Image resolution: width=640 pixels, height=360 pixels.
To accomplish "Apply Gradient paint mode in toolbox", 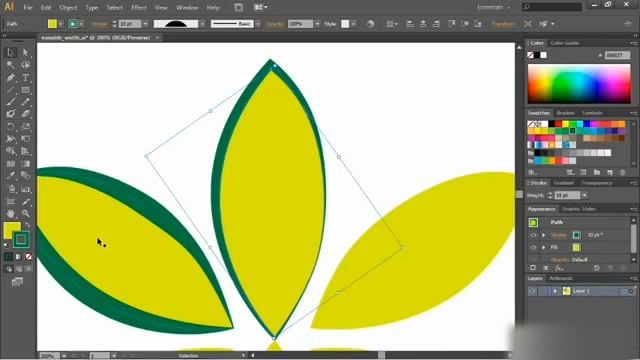I will (18, 257).
